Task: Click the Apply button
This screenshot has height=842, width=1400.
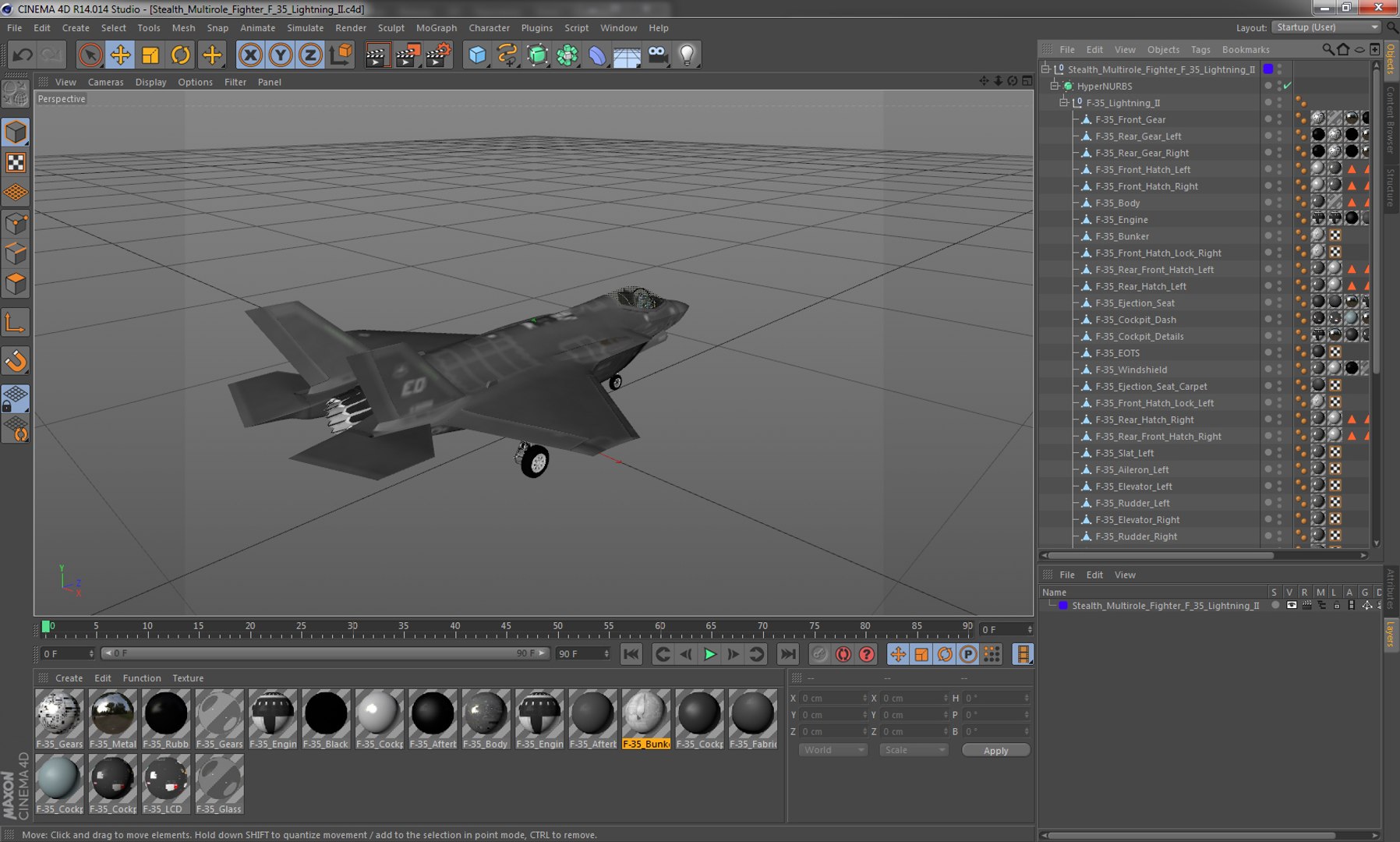Action: (995, 750)
